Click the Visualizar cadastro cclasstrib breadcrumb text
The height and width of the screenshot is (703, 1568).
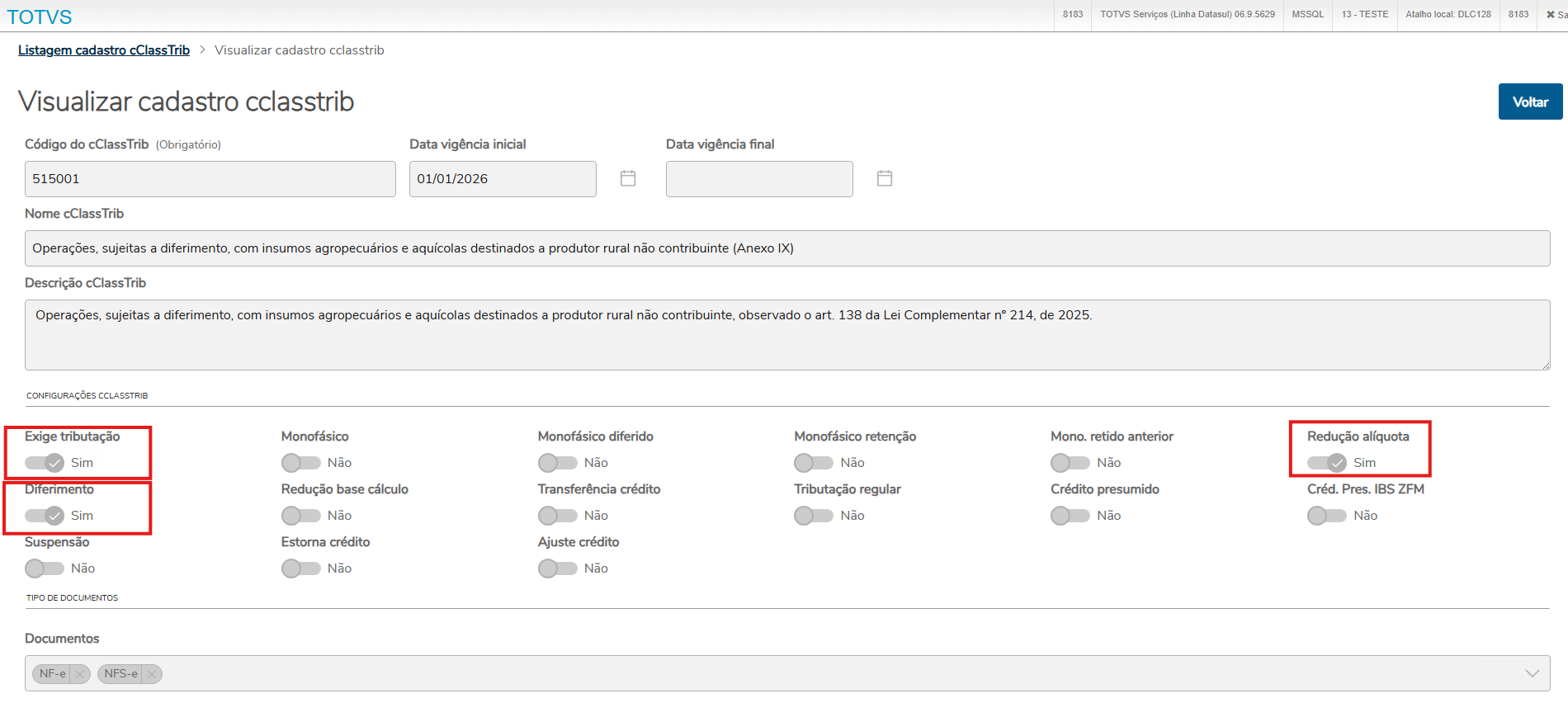pyautogui.click(x=300, y=50)
